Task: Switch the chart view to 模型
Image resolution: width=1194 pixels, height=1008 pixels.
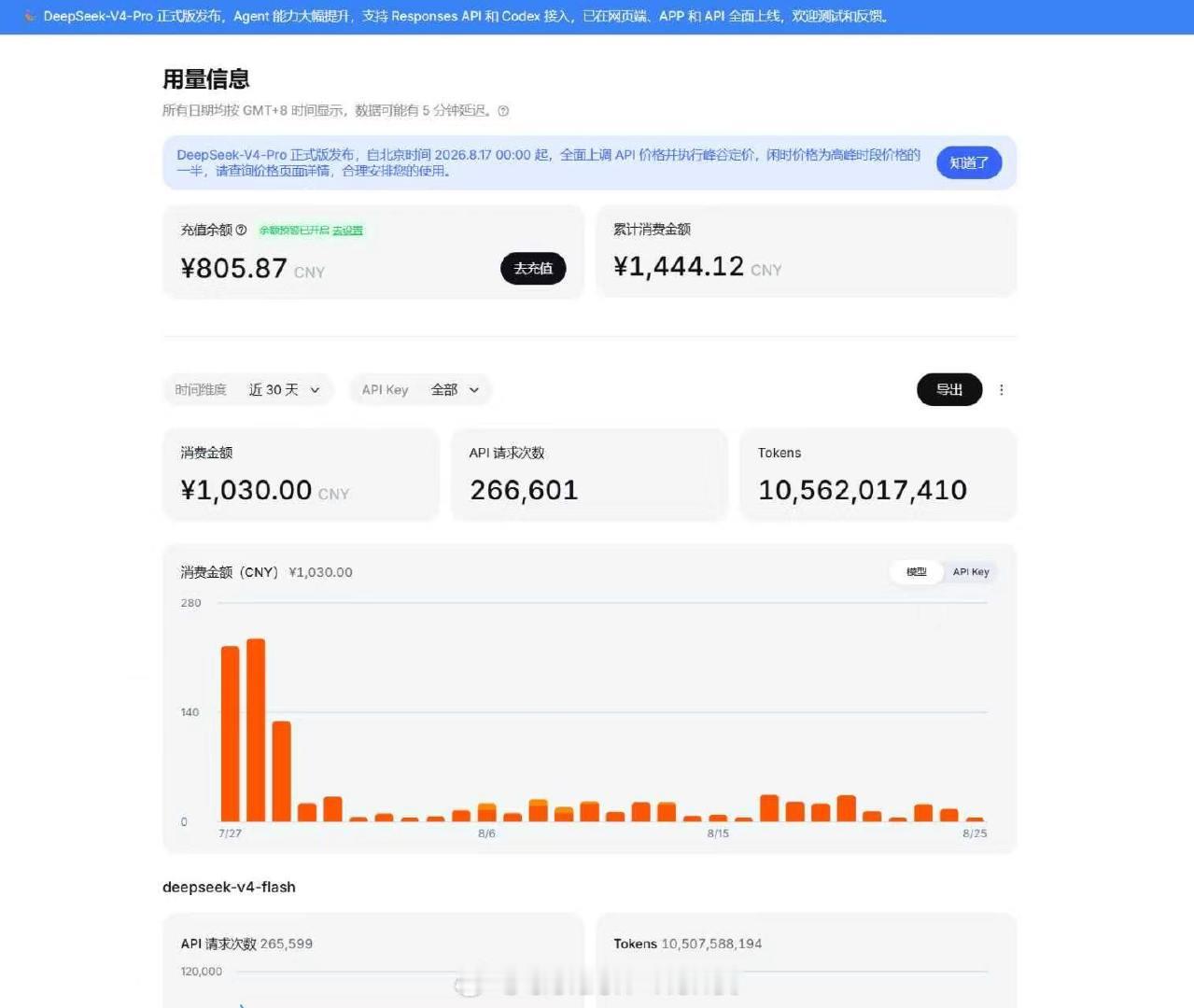Action: click(x=917, y=572)
